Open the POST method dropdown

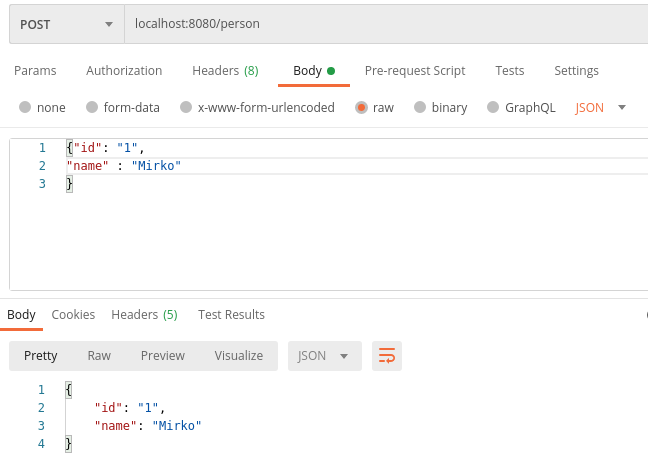point(67,24)
